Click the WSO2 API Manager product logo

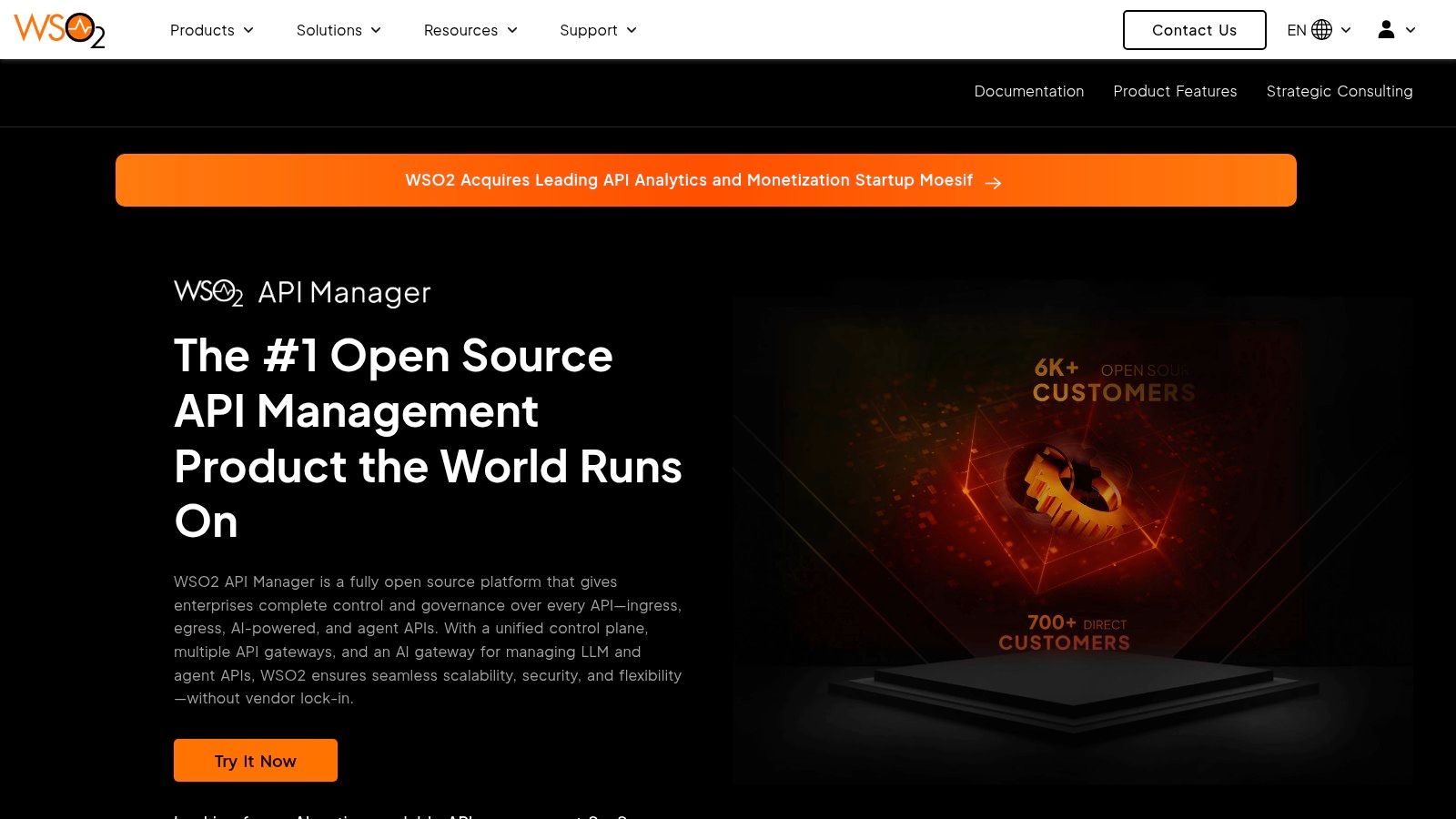[x=302, y=292]
